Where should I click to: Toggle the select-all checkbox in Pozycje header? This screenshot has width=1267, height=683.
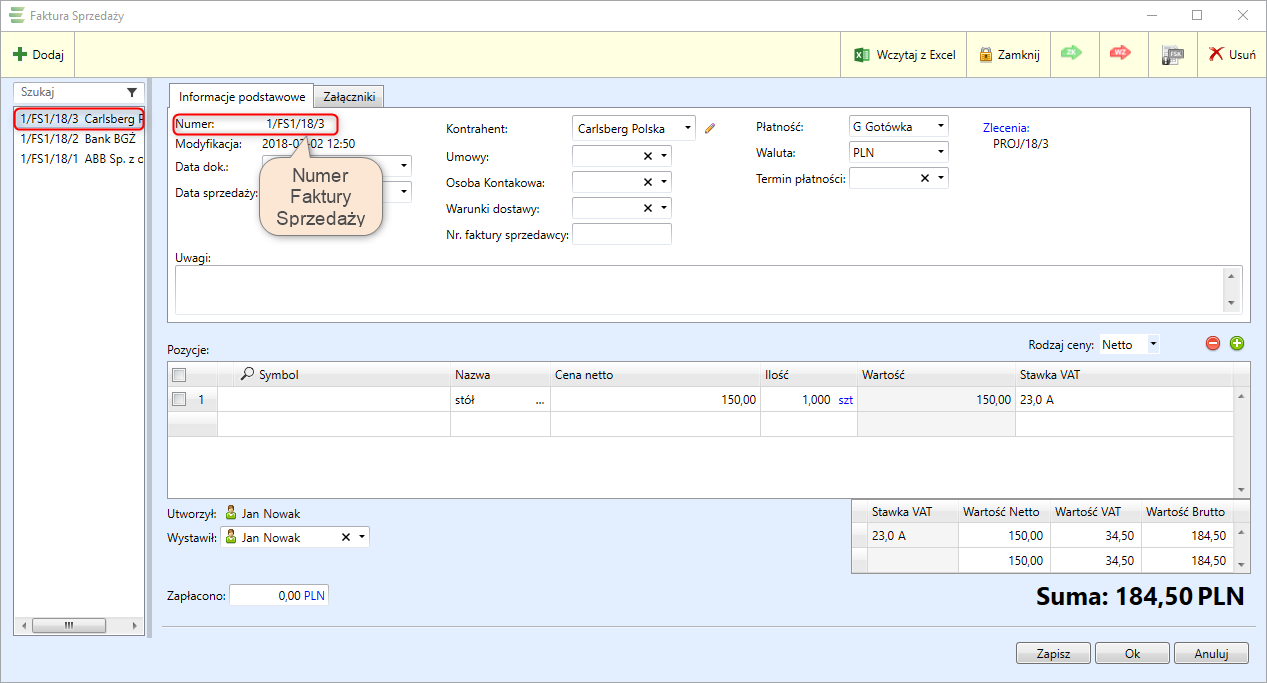point(179,375)
